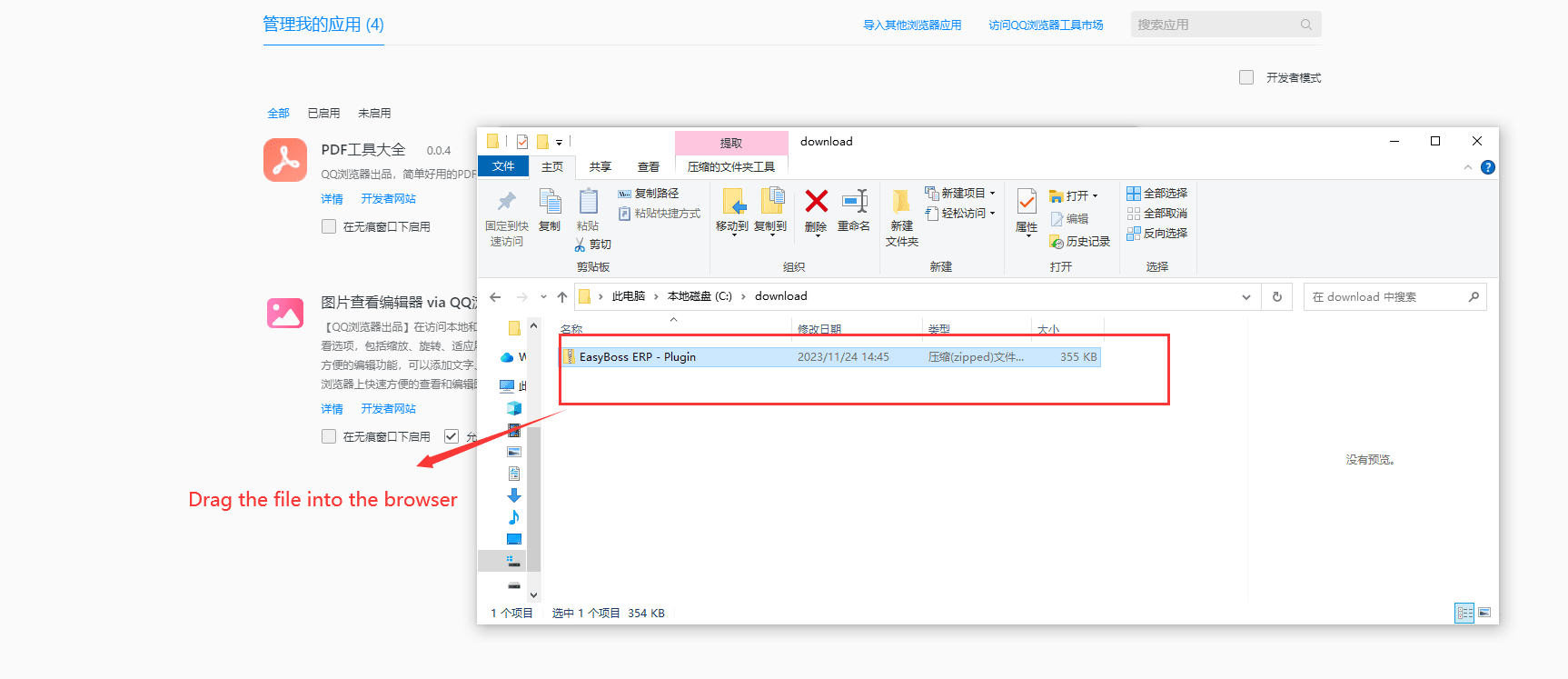Click the Rename (重命名) icon
Screen dimensions: 1568x679
(x=854, y=201)
